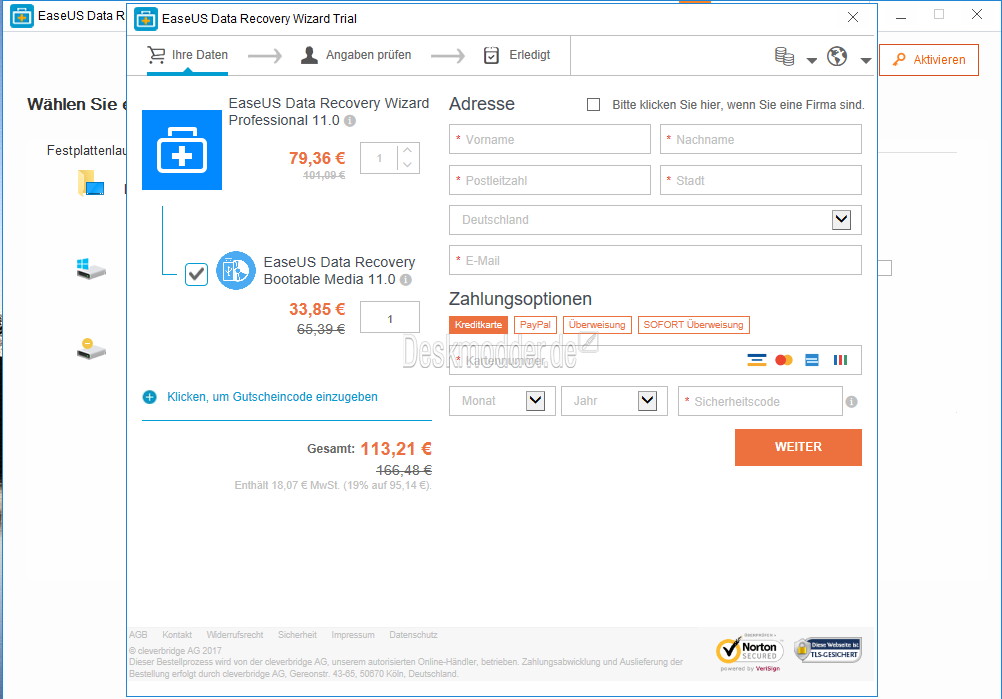Choose SOFORT Überweisung payment option

(x=693, y=325)
